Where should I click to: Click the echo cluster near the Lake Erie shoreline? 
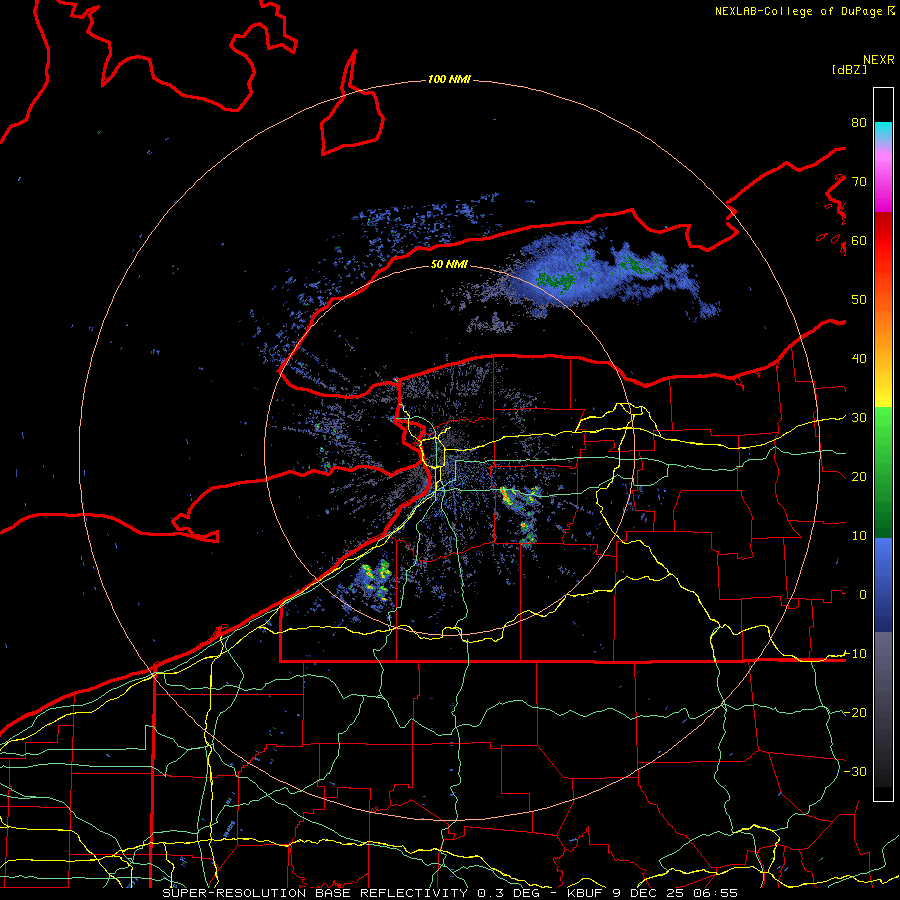click(x=373, y=581)
